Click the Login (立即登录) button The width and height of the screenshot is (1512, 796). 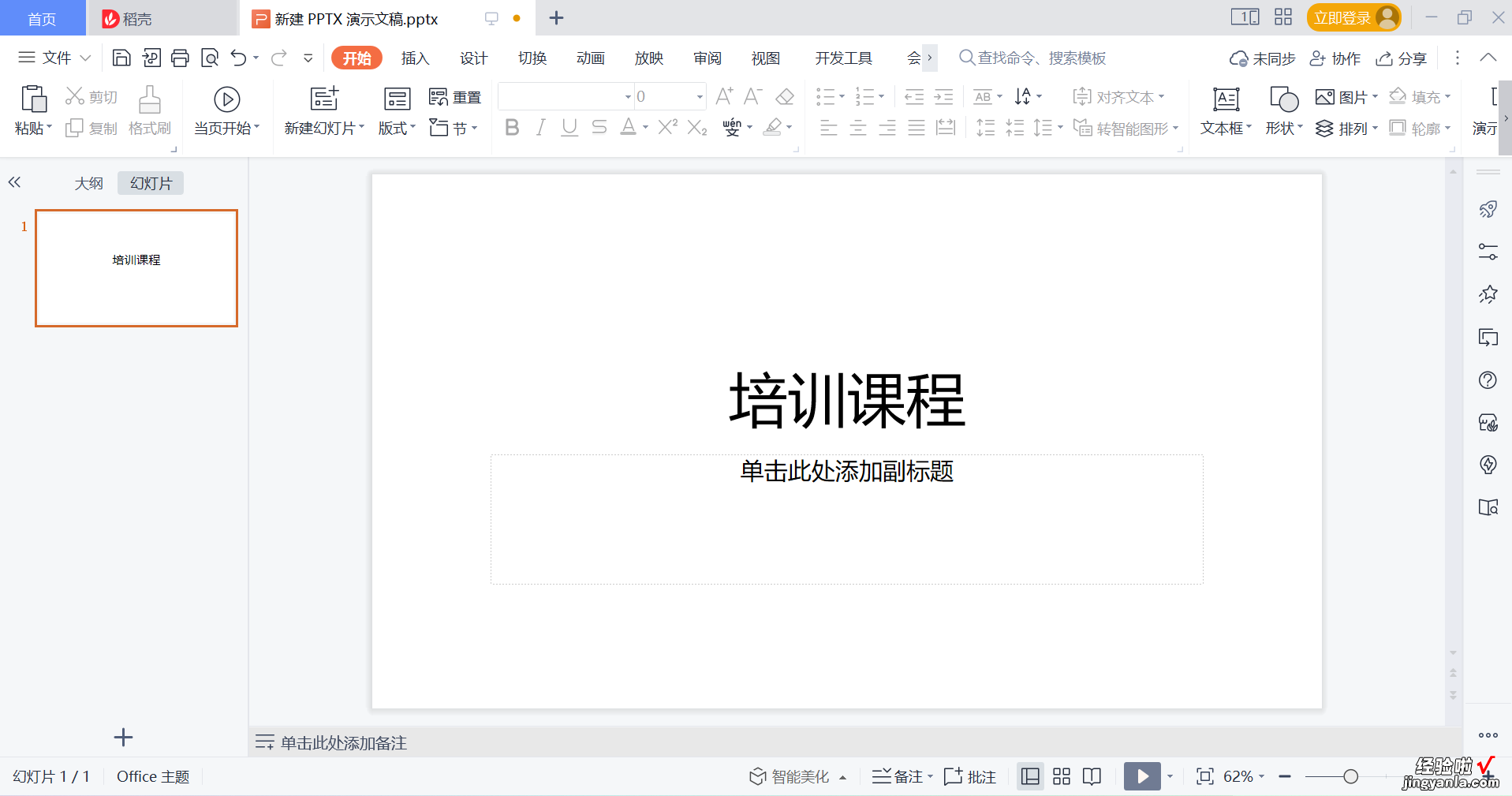click(x=1353, y=17)
